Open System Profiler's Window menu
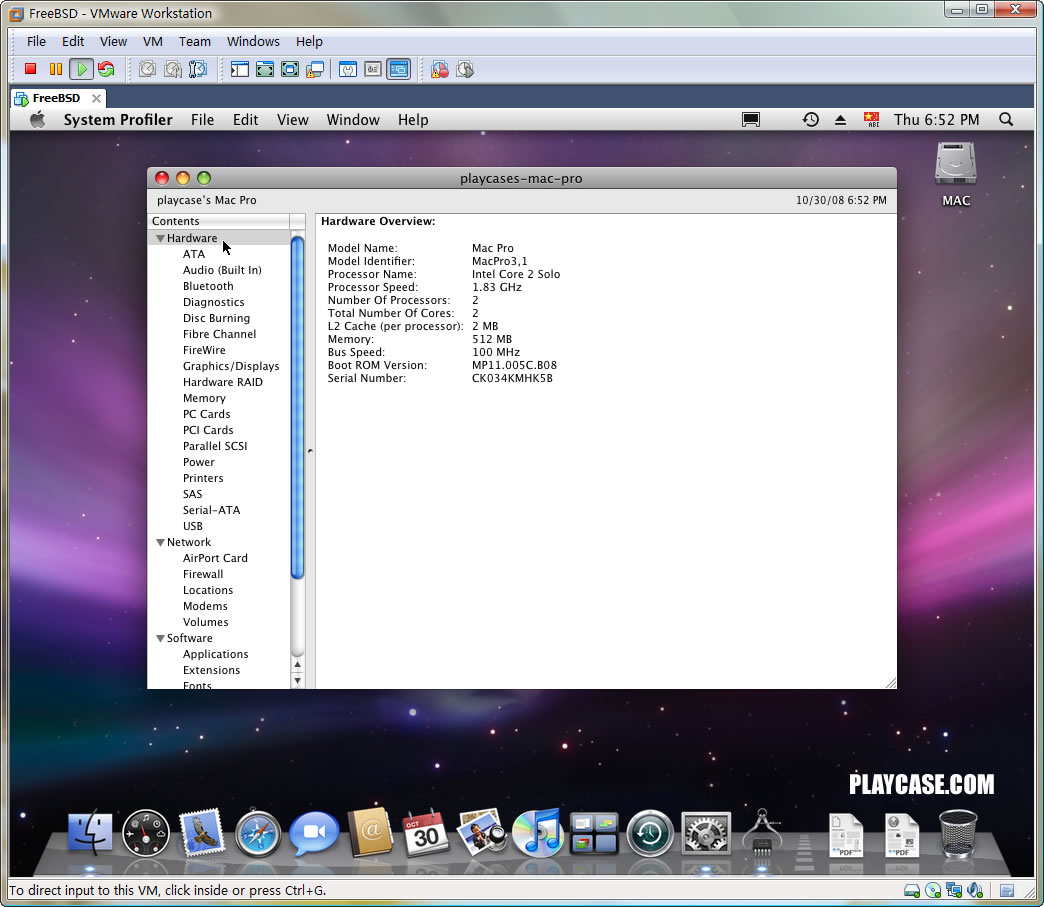Screen dimensions: 1044x907 pyautogui.click(x=353, y=120)
